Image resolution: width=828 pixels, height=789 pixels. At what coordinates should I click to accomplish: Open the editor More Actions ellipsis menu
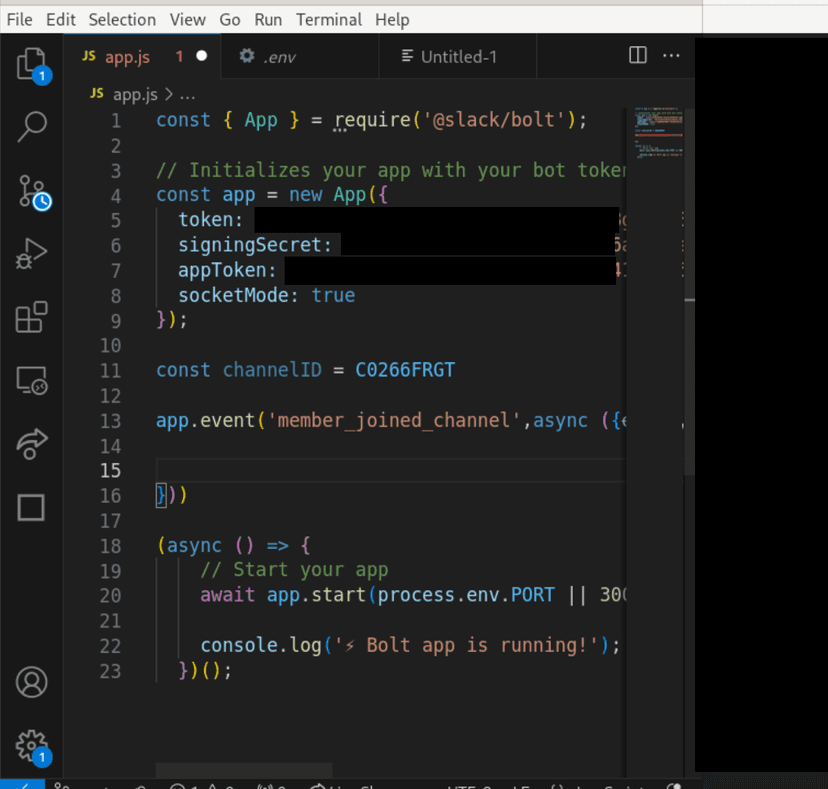671,56
